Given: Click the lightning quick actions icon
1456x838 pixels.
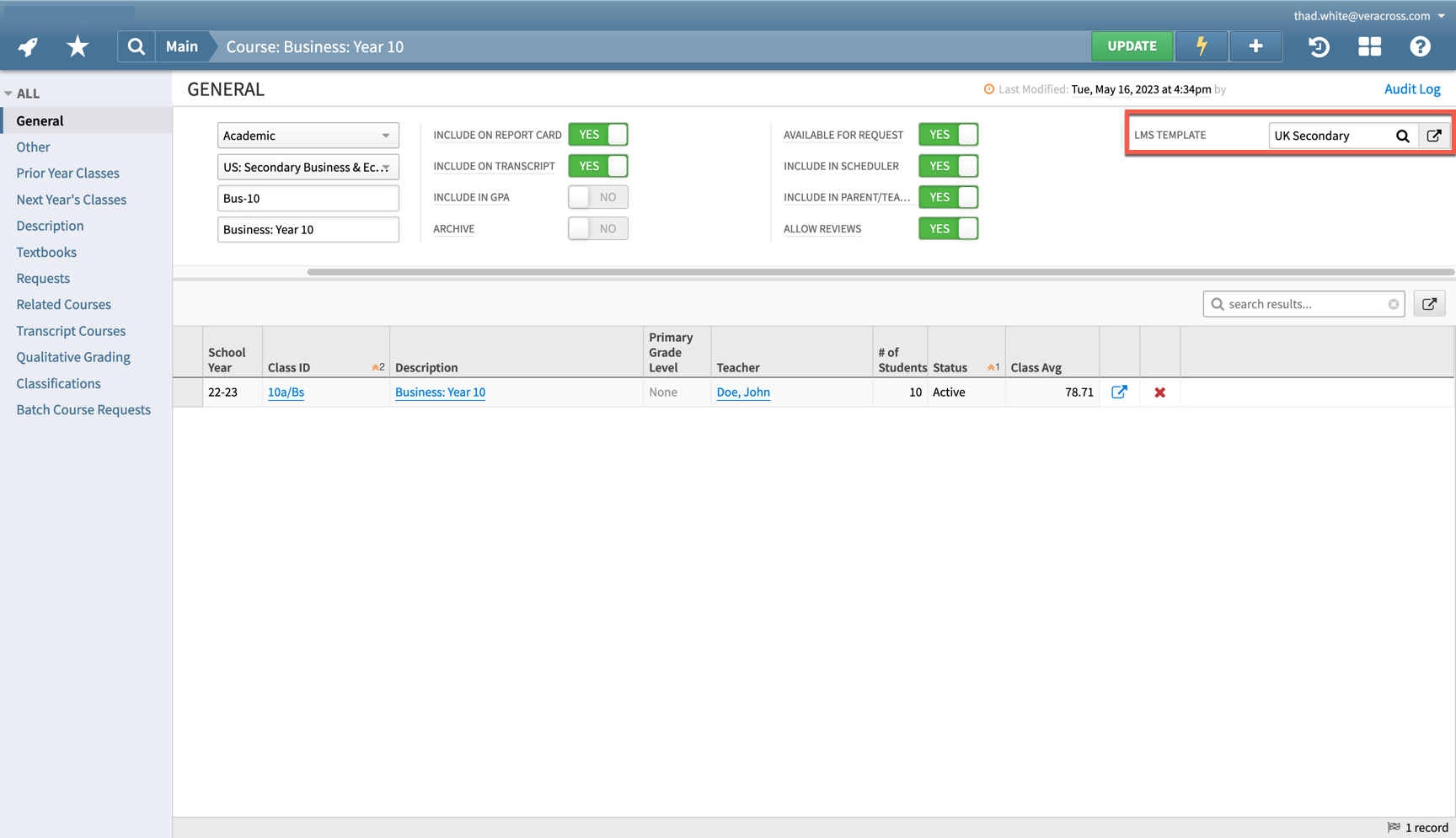Looking at the screenshot, I should click(x=1202, y=46).
